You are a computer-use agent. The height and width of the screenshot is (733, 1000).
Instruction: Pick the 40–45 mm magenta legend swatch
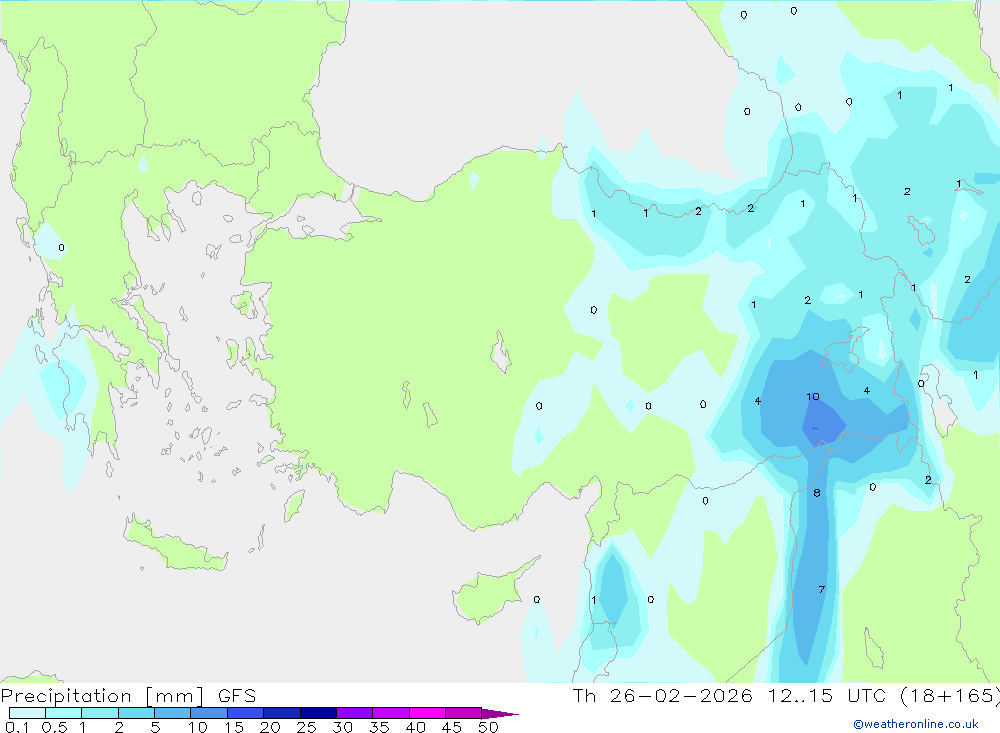(x=427, y=713)
